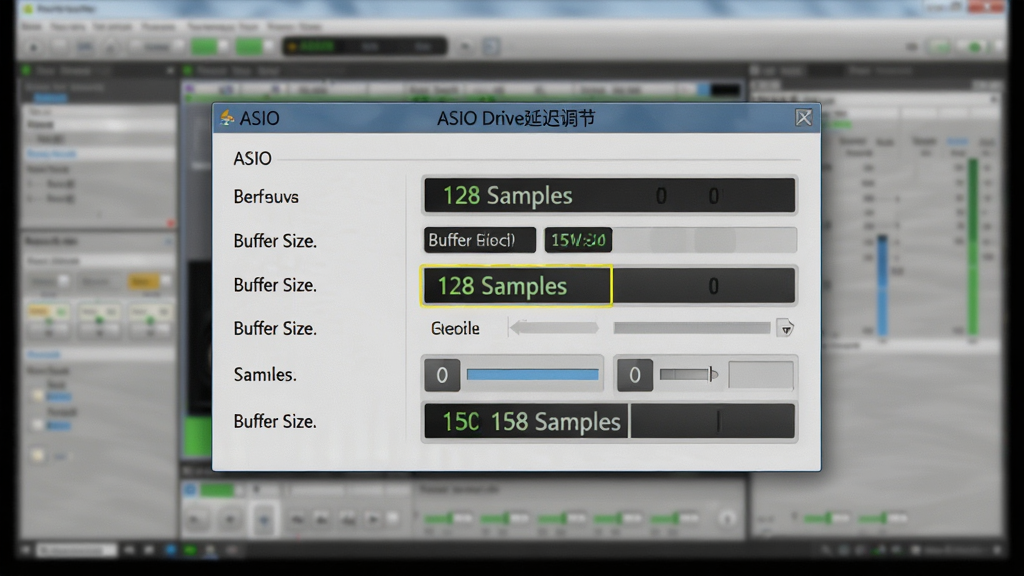Click the Berfeuvs label
Image resolution: width=1024 pixels, height=576 pixels.
[266, 197]
